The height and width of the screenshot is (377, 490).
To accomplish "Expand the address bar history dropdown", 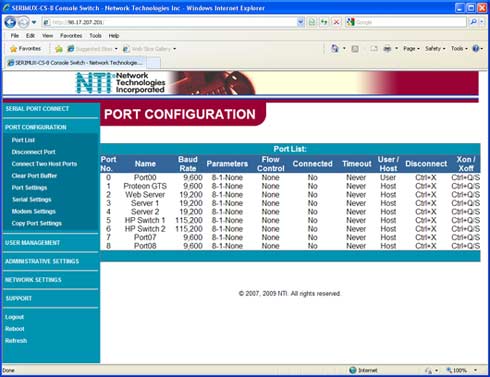I will pos(300,22).
